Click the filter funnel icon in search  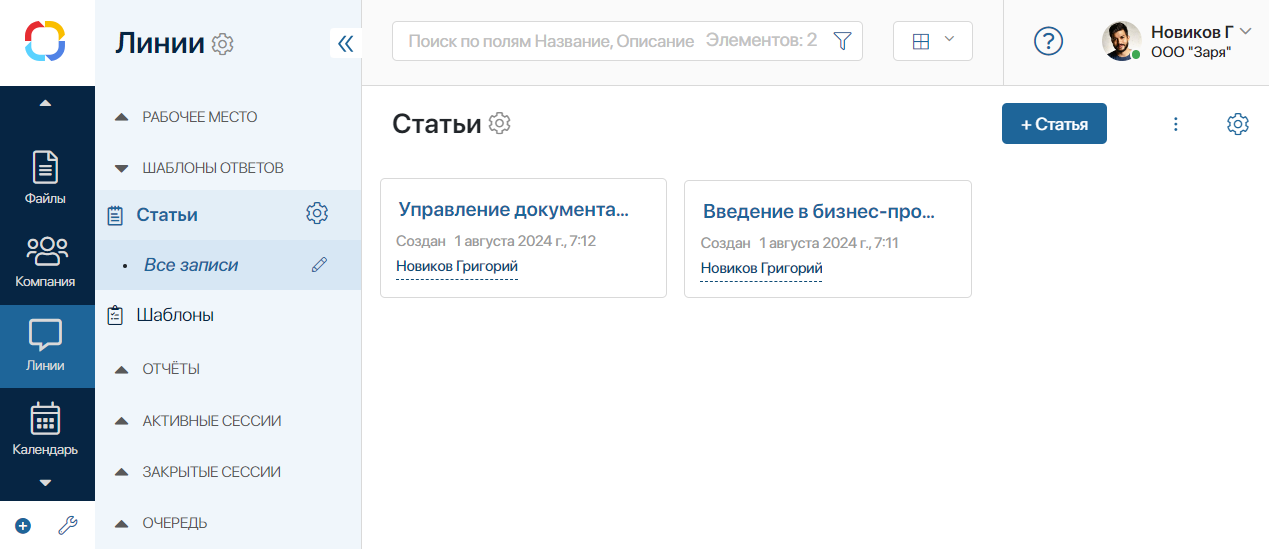[842, 41]
